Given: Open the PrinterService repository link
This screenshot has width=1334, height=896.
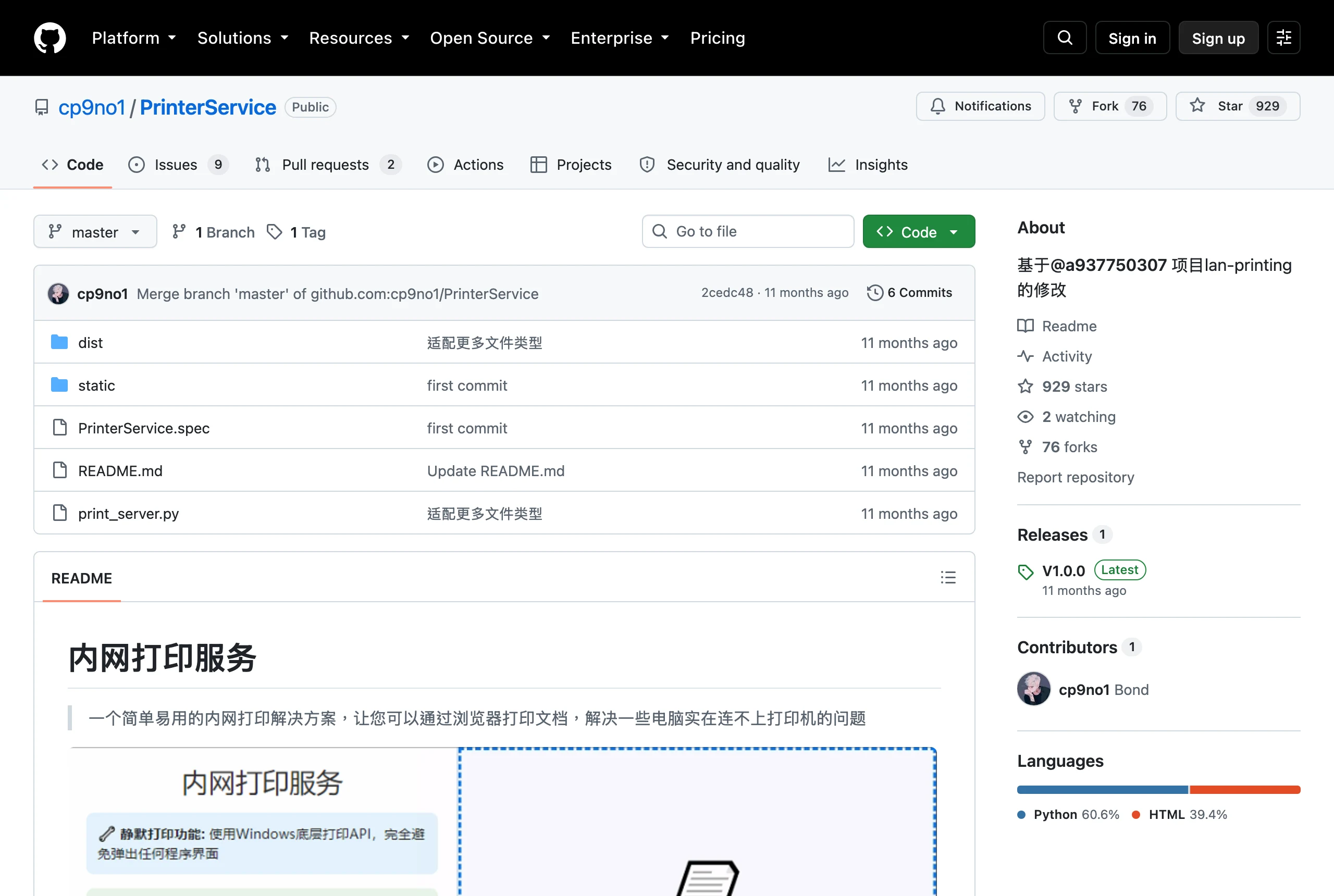Looking at the screenshot, I should click(x=208, y=107).
